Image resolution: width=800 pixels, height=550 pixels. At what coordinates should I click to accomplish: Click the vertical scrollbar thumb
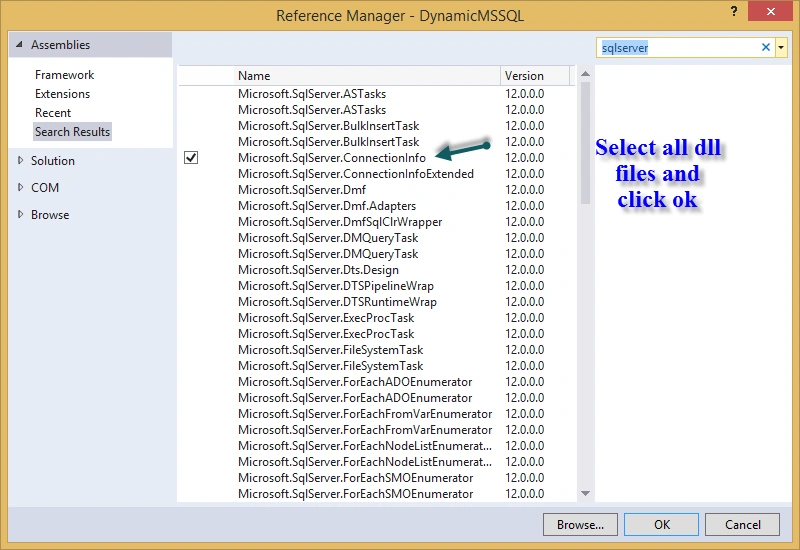click(x=585, y=143)
